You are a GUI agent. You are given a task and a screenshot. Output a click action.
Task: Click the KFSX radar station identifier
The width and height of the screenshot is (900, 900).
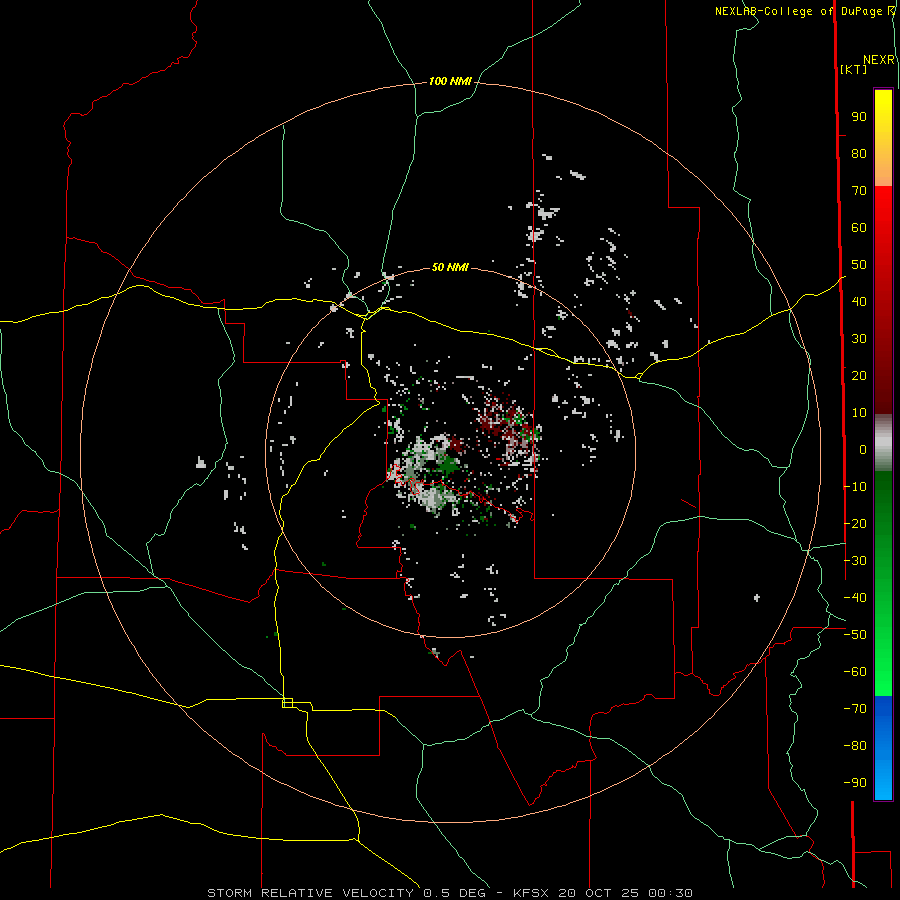[x=531, y=893]
